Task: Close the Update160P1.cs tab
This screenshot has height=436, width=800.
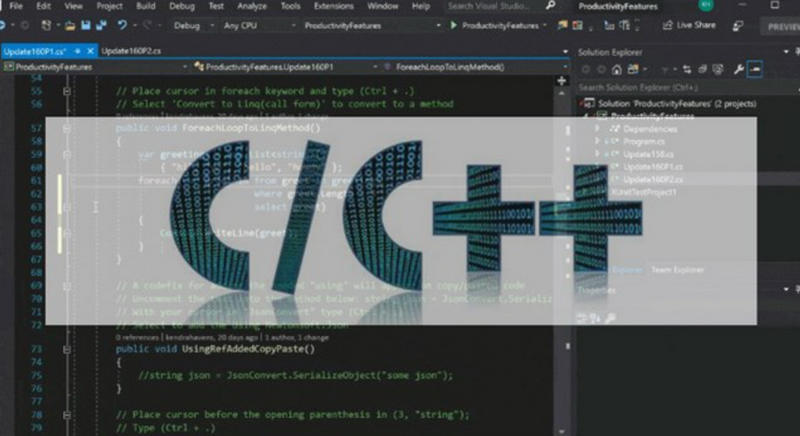Action: tap(90, 51)
